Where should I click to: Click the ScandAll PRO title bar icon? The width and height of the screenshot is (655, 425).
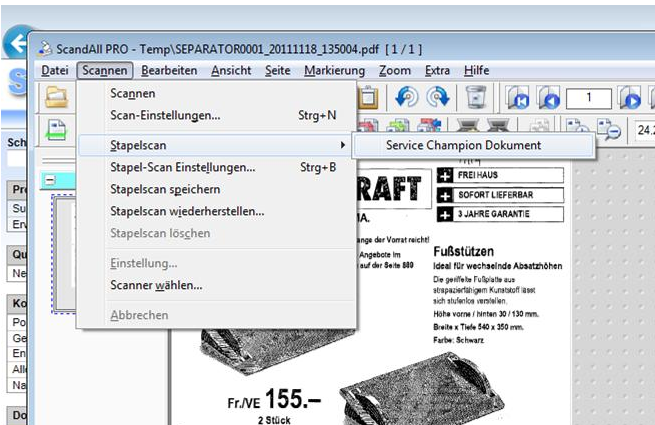click(x=45, y=49)
